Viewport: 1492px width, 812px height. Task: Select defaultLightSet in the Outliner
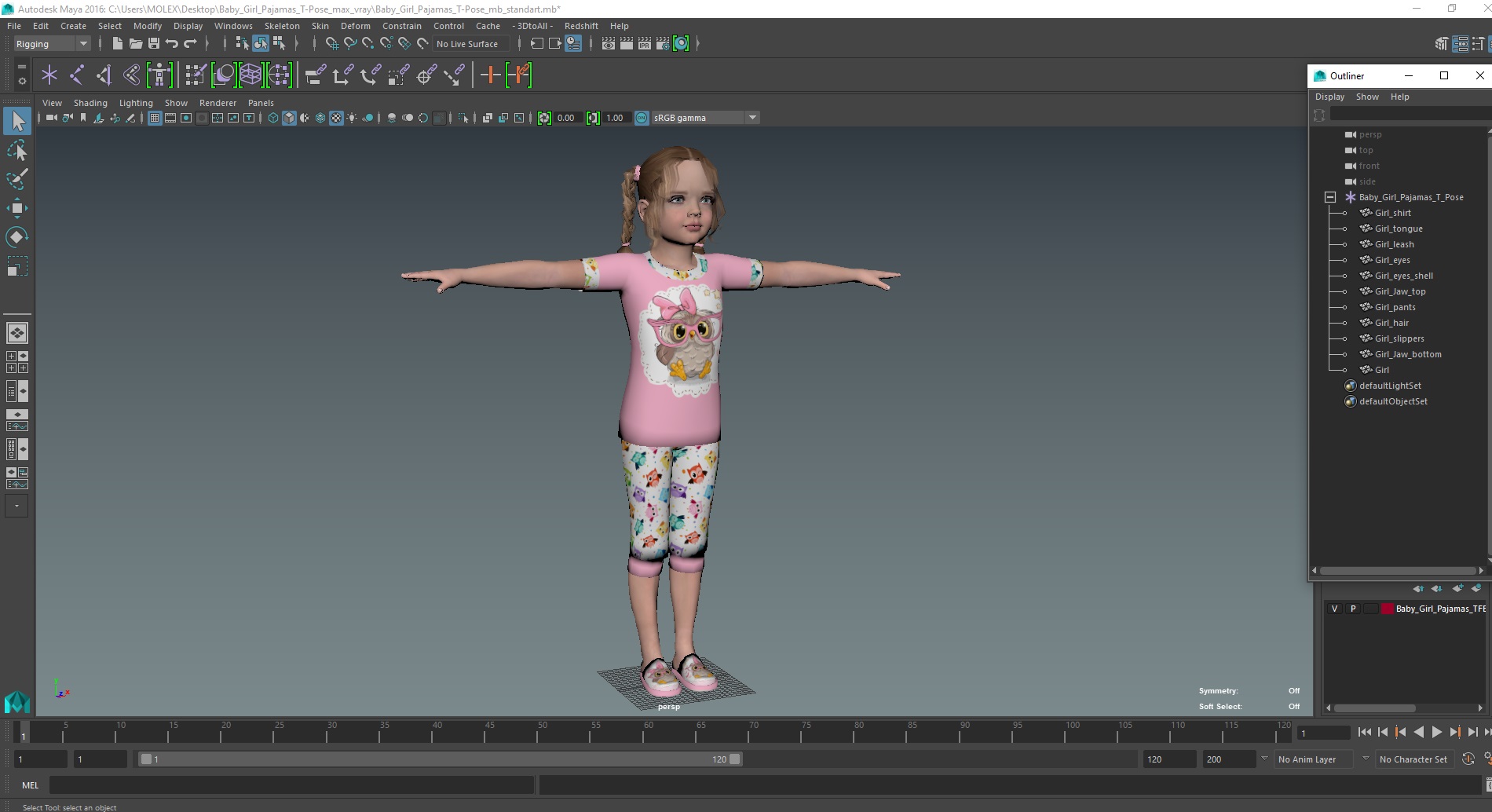1390,386
